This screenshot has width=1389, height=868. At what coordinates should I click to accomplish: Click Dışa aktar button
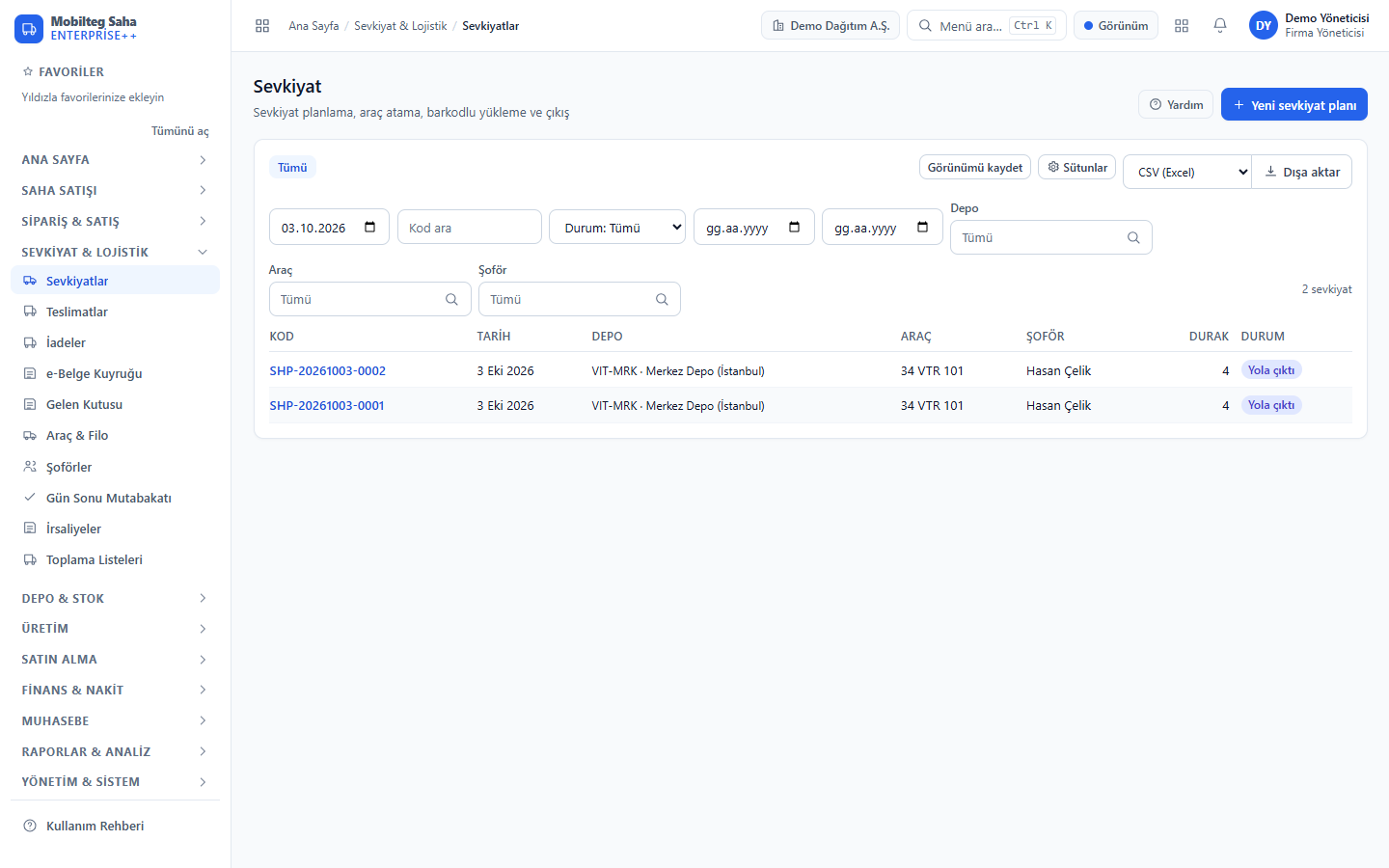pos(1302,172)
